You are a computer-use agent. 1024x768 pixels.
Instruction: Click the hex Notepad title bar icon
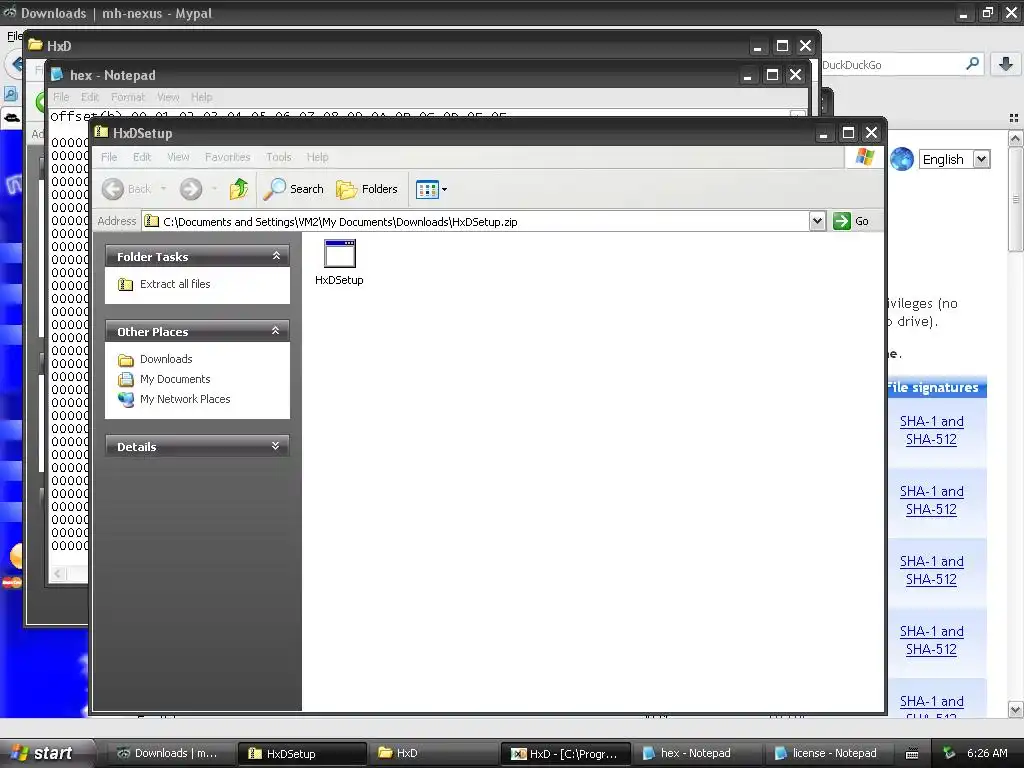(57, 74)
